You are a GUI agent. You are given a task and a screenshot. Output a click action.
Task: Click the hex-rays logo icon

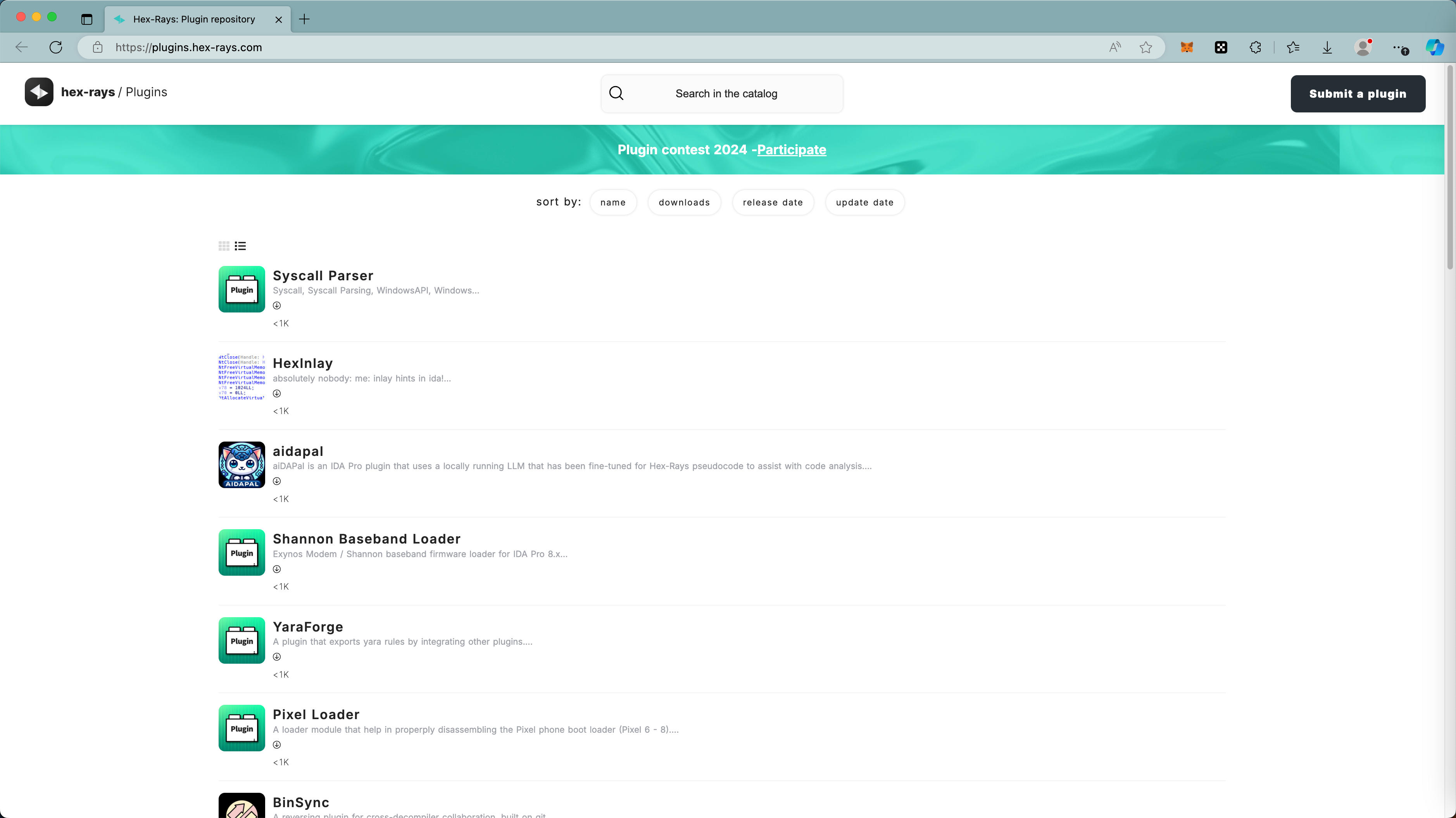[39, 91]
